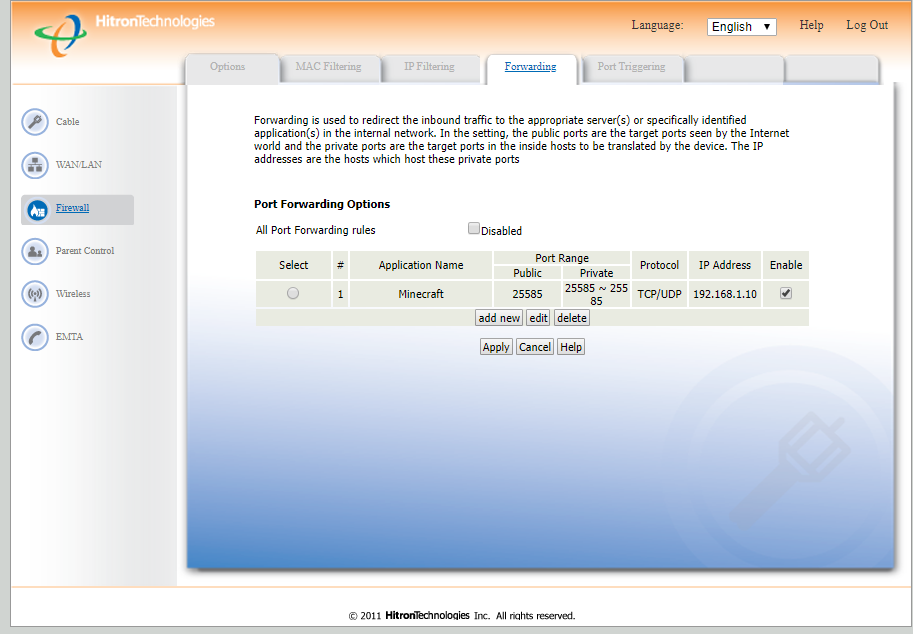This screenshot has height=634, width=913.
Task: Click the Cable sidebar icon
Action: click(x=35, y=122)
